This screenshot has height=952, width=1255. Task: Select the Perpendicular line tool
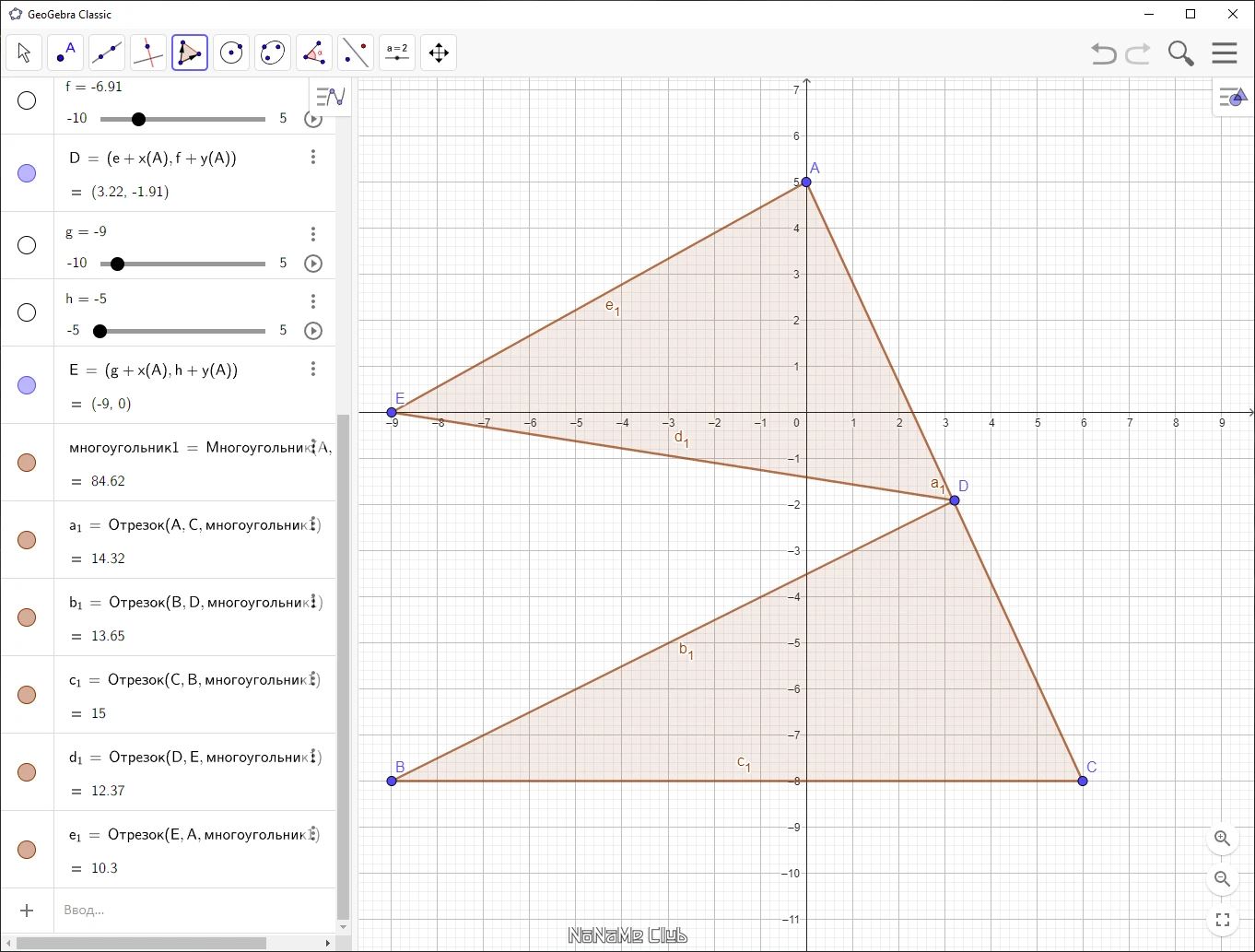[148, 53]
